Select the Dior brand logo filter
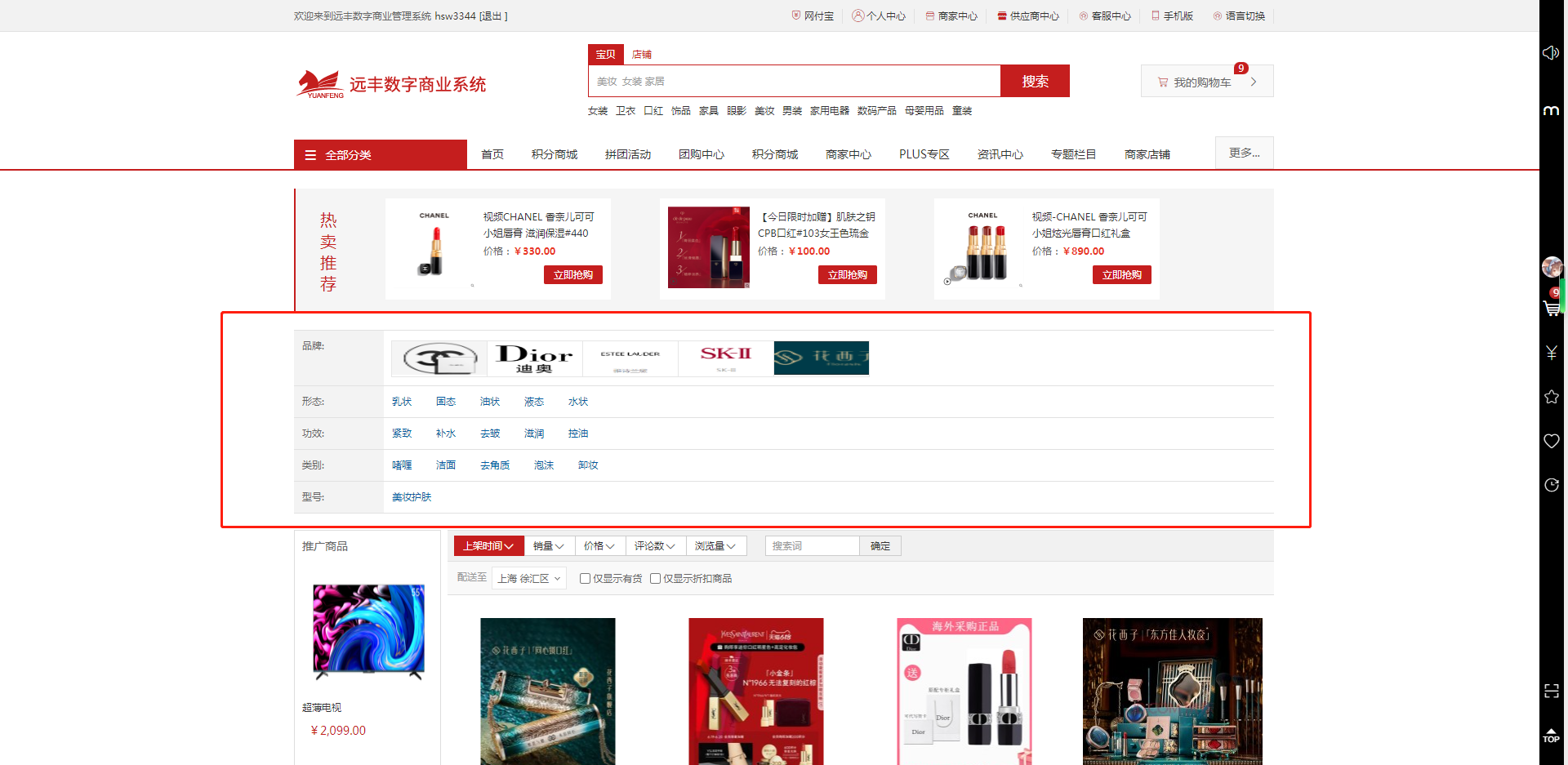 coord(535,358)
